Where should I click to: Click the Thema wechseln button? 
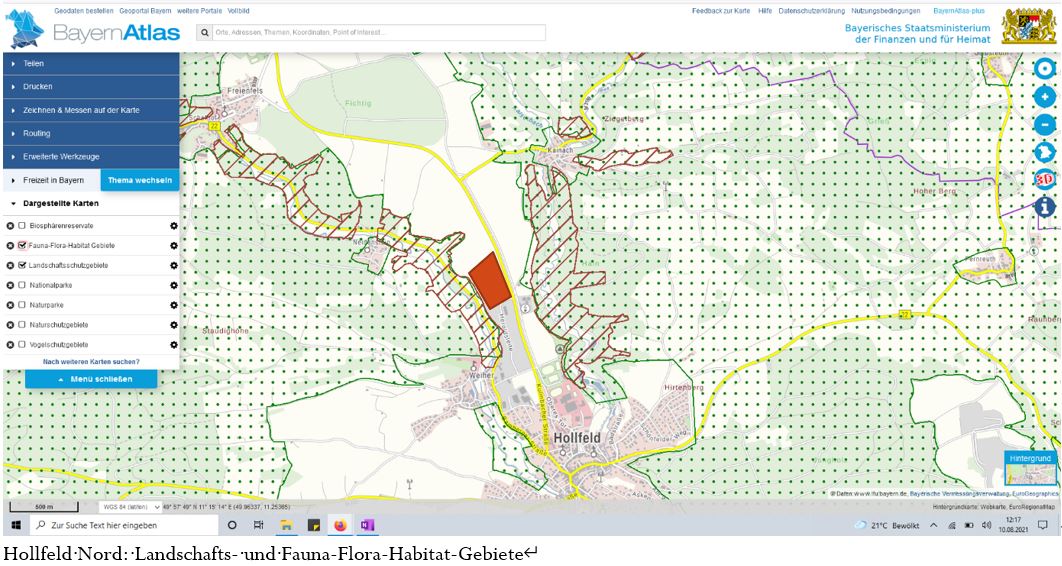[x=140, y=180]
